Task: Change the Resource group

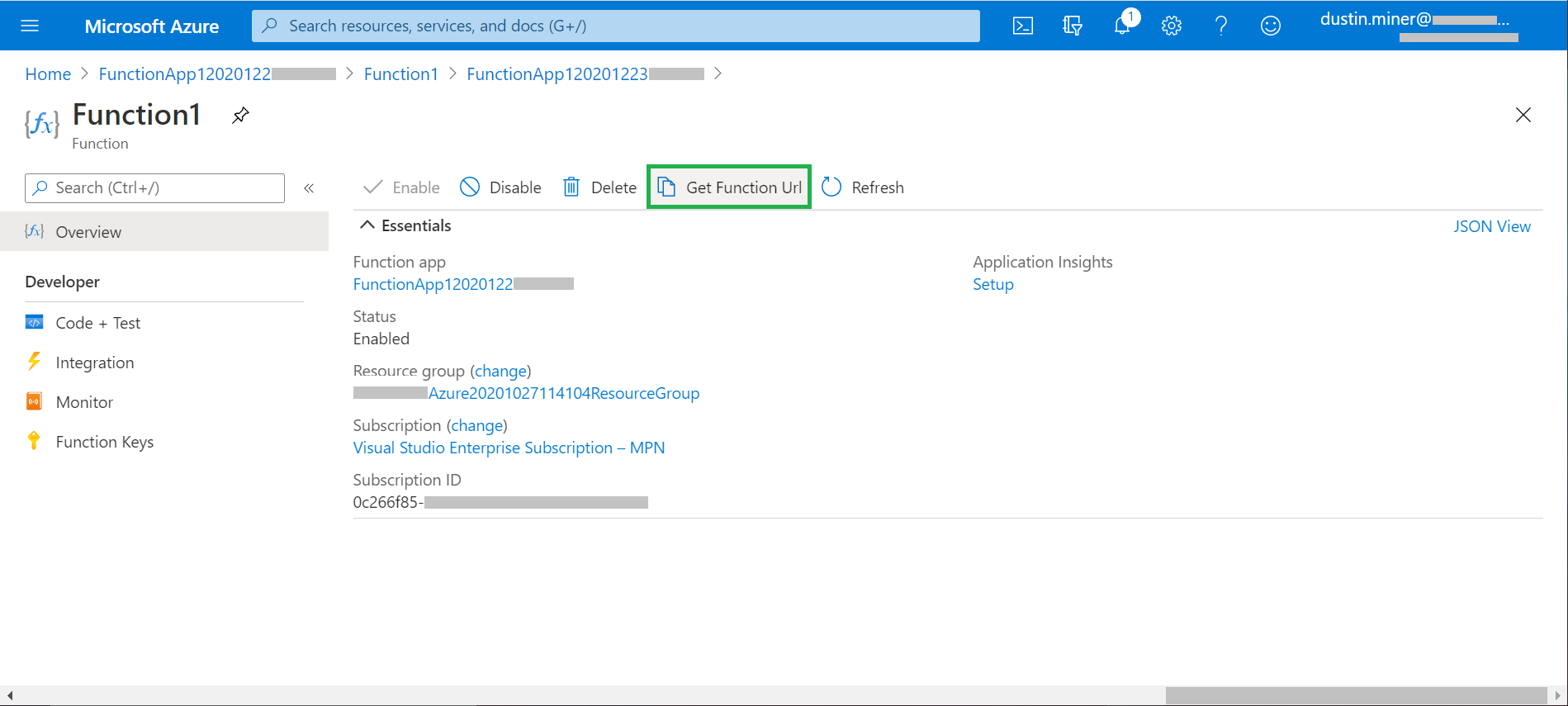Action: pyautogui.click(x=500, y=371)
